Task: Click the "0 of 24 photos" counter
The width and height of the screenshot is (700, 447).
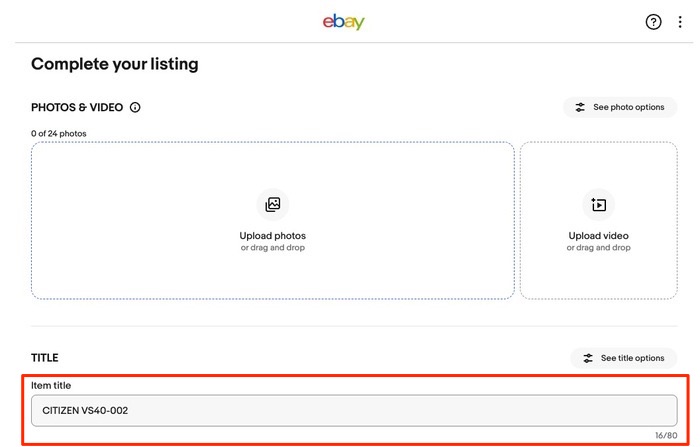Action: click(x=58, y=133)
